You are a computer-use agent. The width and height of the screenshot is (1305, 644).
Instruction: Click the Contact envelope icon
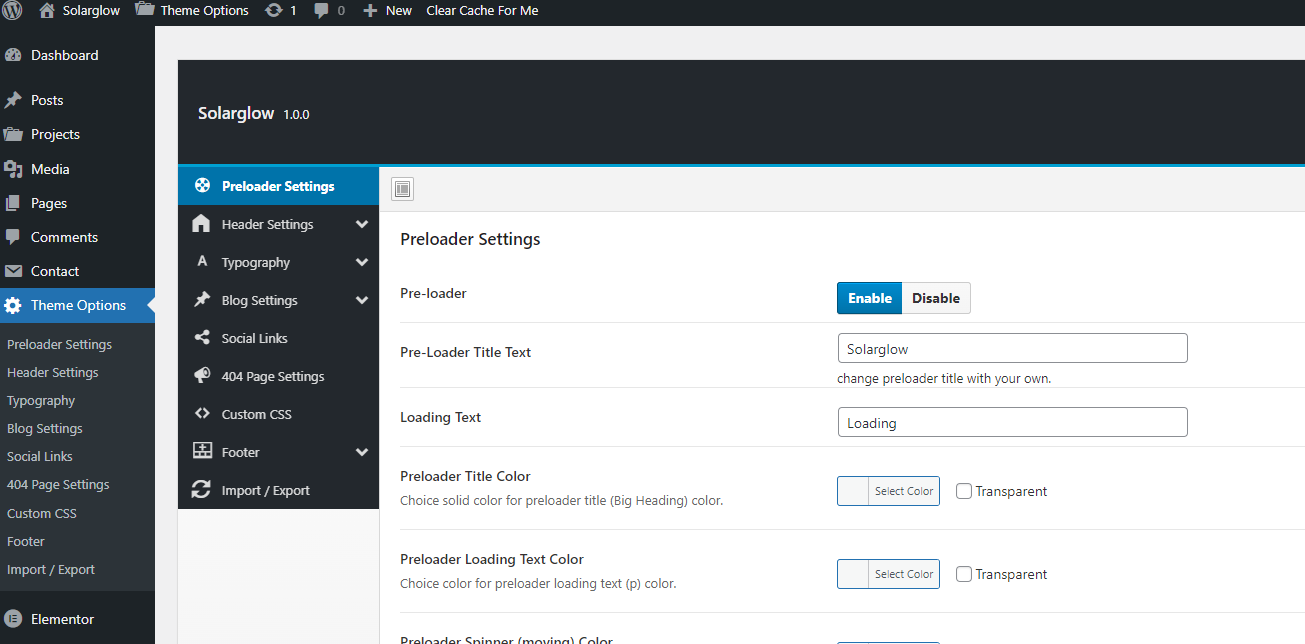point(13,271)
